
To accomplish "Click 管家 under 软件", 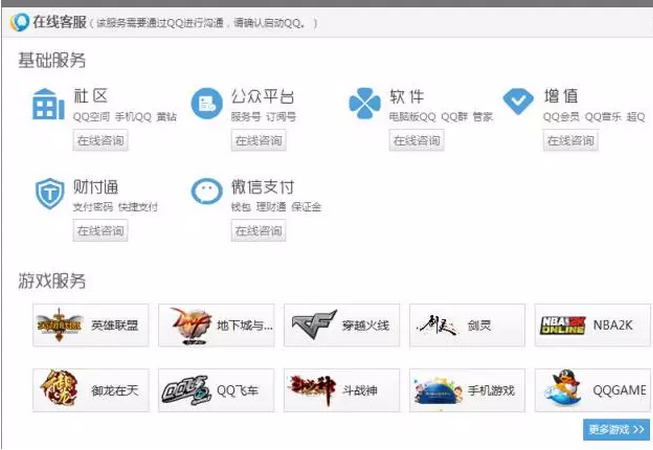I will (x=483, y=117).
